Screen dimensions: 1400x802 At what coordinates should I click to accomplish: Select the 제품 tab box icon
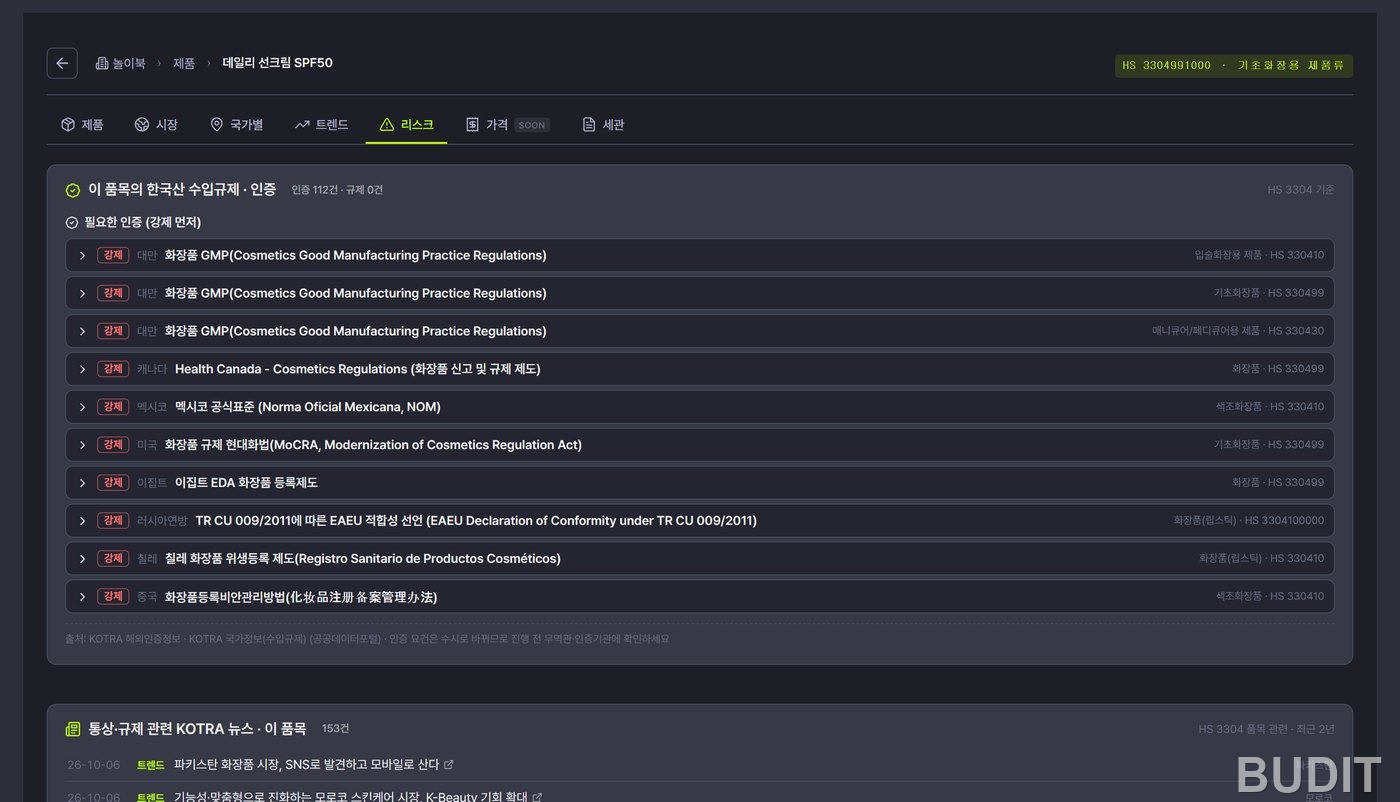[68, 125]
